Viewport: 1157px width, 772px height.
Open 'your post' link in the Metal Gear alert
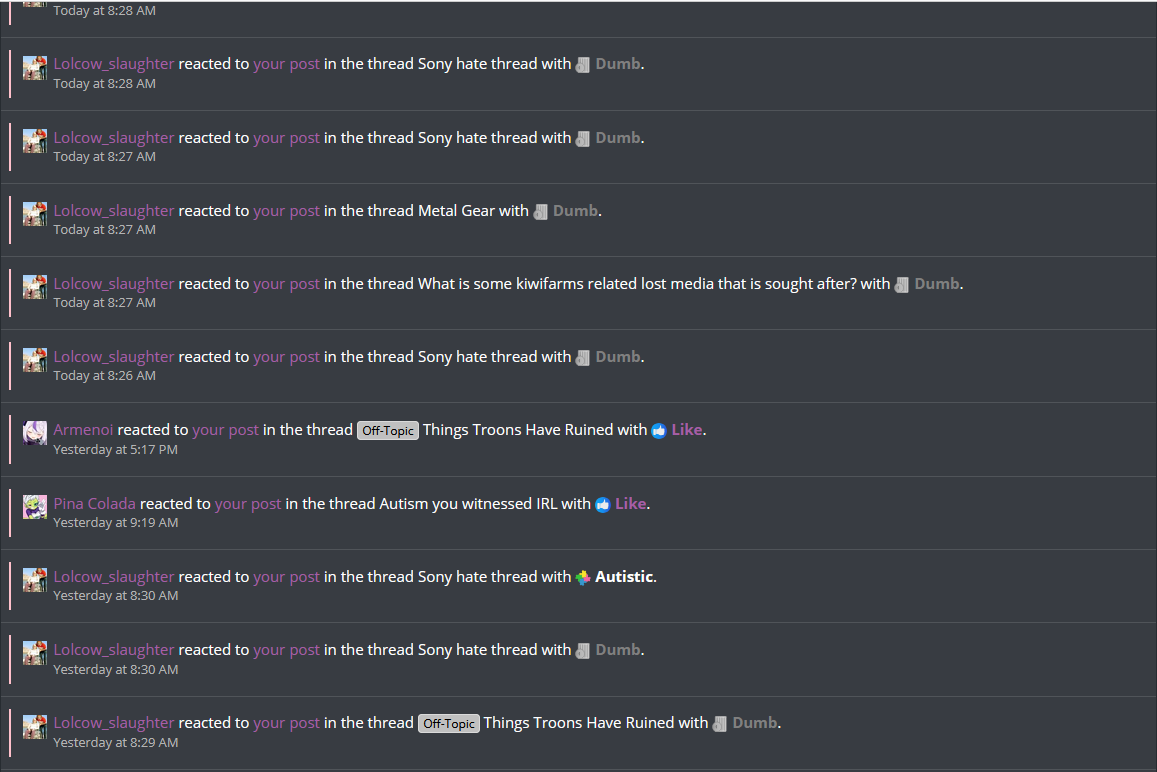[286, 211]
